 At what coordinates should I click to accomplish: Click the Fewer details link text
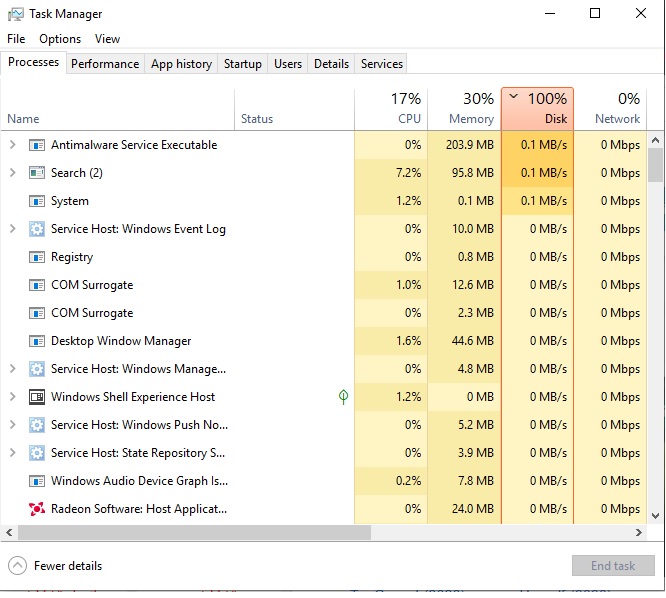point(68,566)
